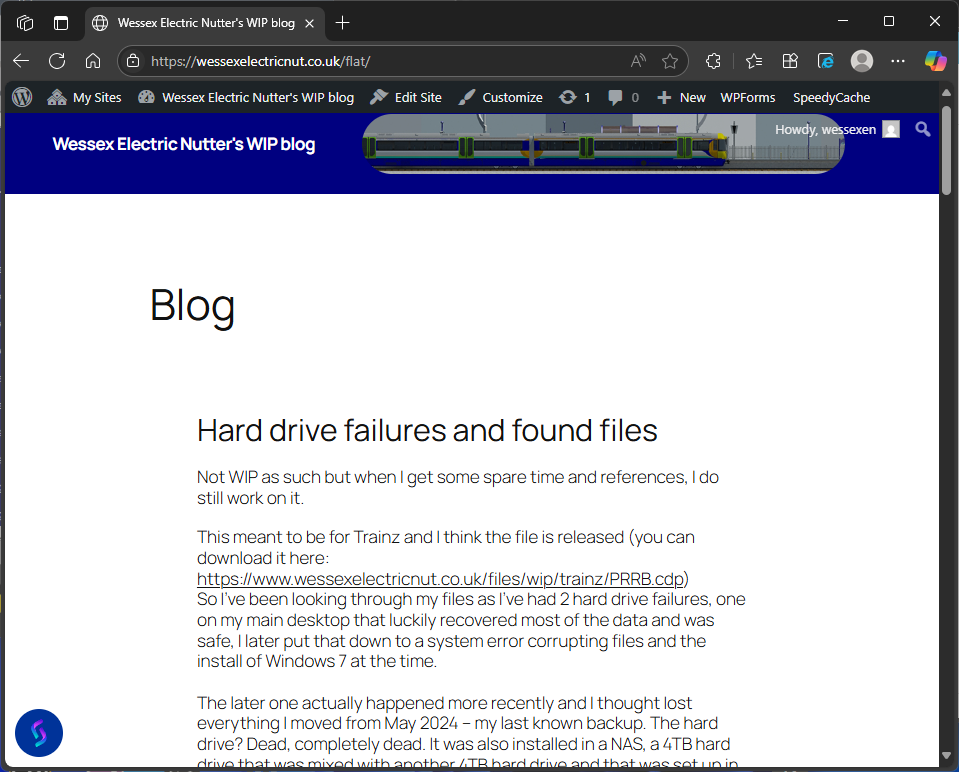Click the Blog page heading
The height and width of the screenshot is (772, 959).
(x=192, y=305)
